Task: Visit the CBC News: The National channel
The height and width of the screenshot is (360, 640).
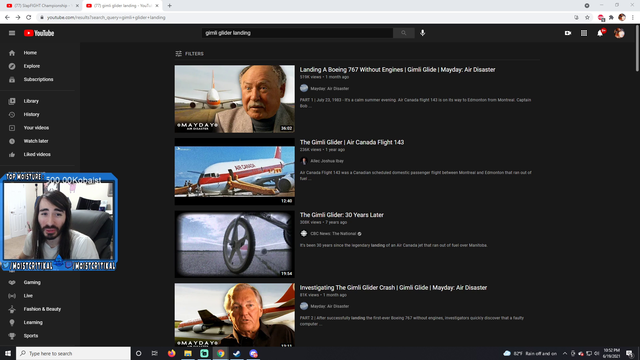Action: click(333, 233)
